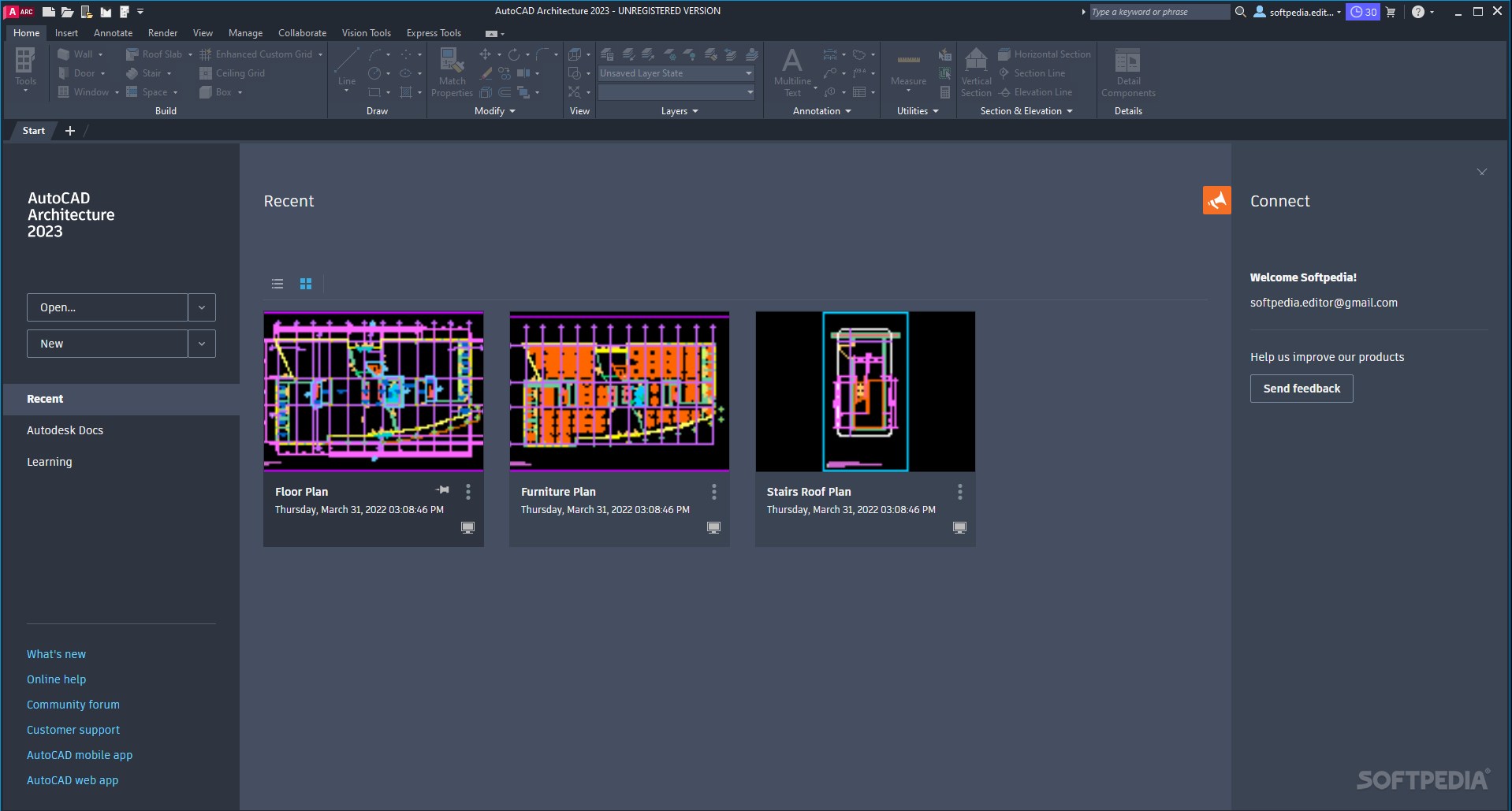The height and width of the screenshot is (811, 1512).
Task: Select the Ceiling Grid tool icon
Action: [206, 73]
